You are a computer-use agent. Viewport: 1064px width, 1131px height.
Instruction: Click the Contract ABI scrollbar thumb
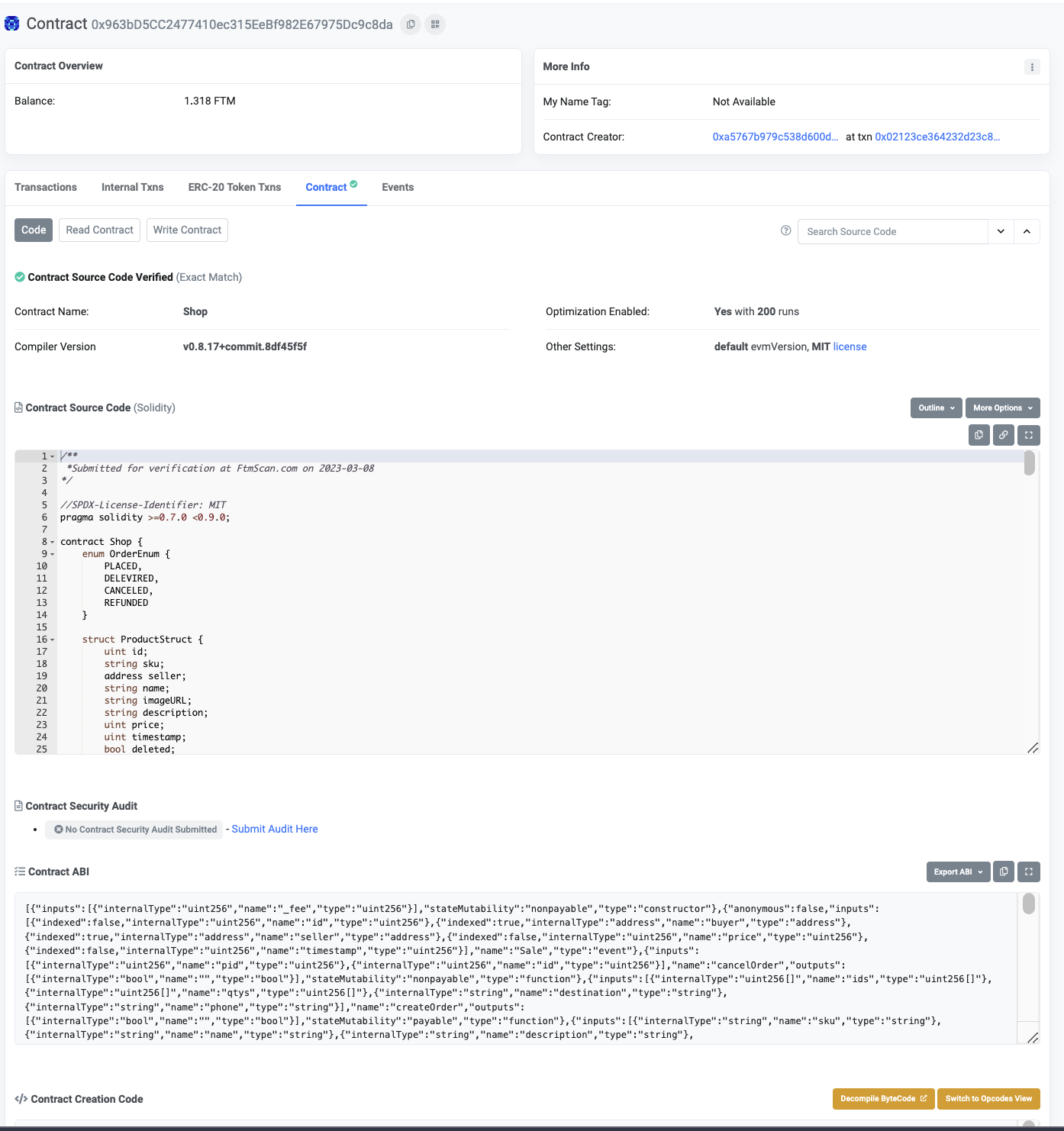[x=1028, y=904]
